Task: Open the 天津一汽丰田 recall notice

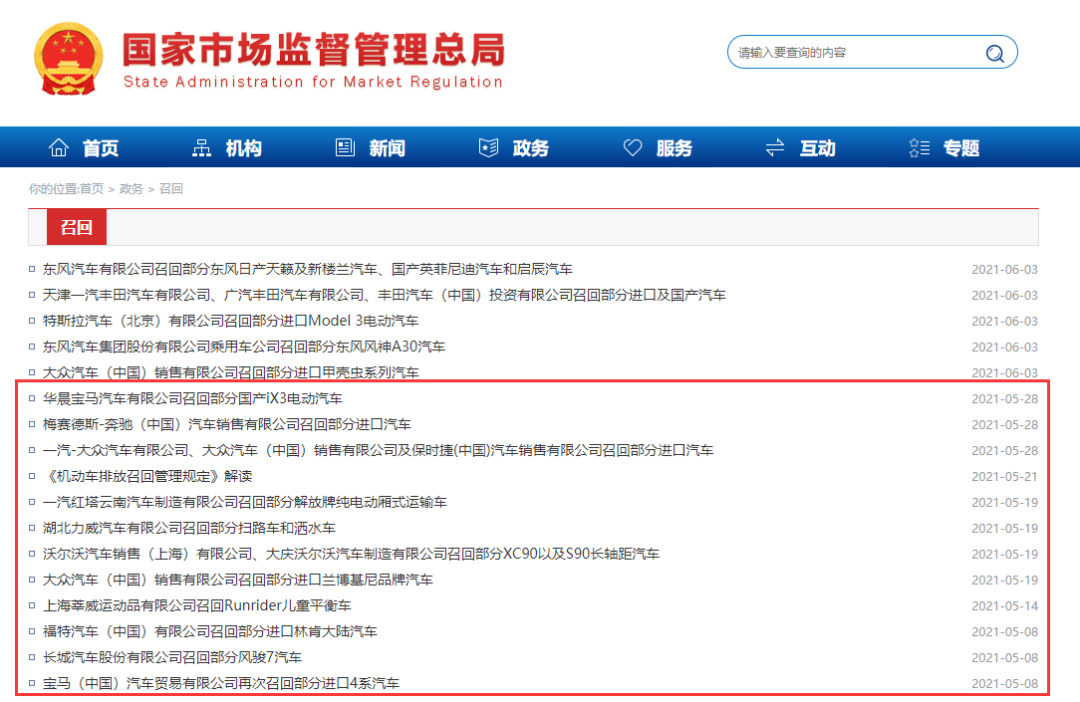Action: point(384,296)
